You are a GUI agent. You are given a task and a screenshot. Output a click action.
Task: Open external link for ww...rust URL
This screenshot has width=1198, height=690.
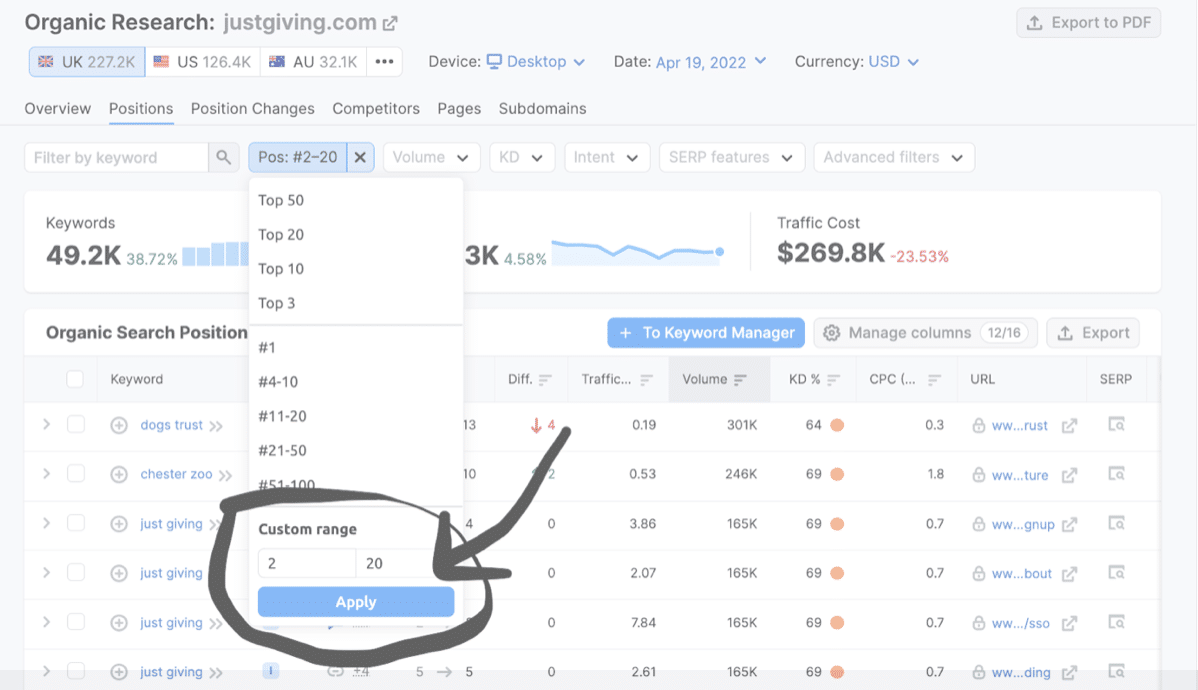pos(1070,426)
